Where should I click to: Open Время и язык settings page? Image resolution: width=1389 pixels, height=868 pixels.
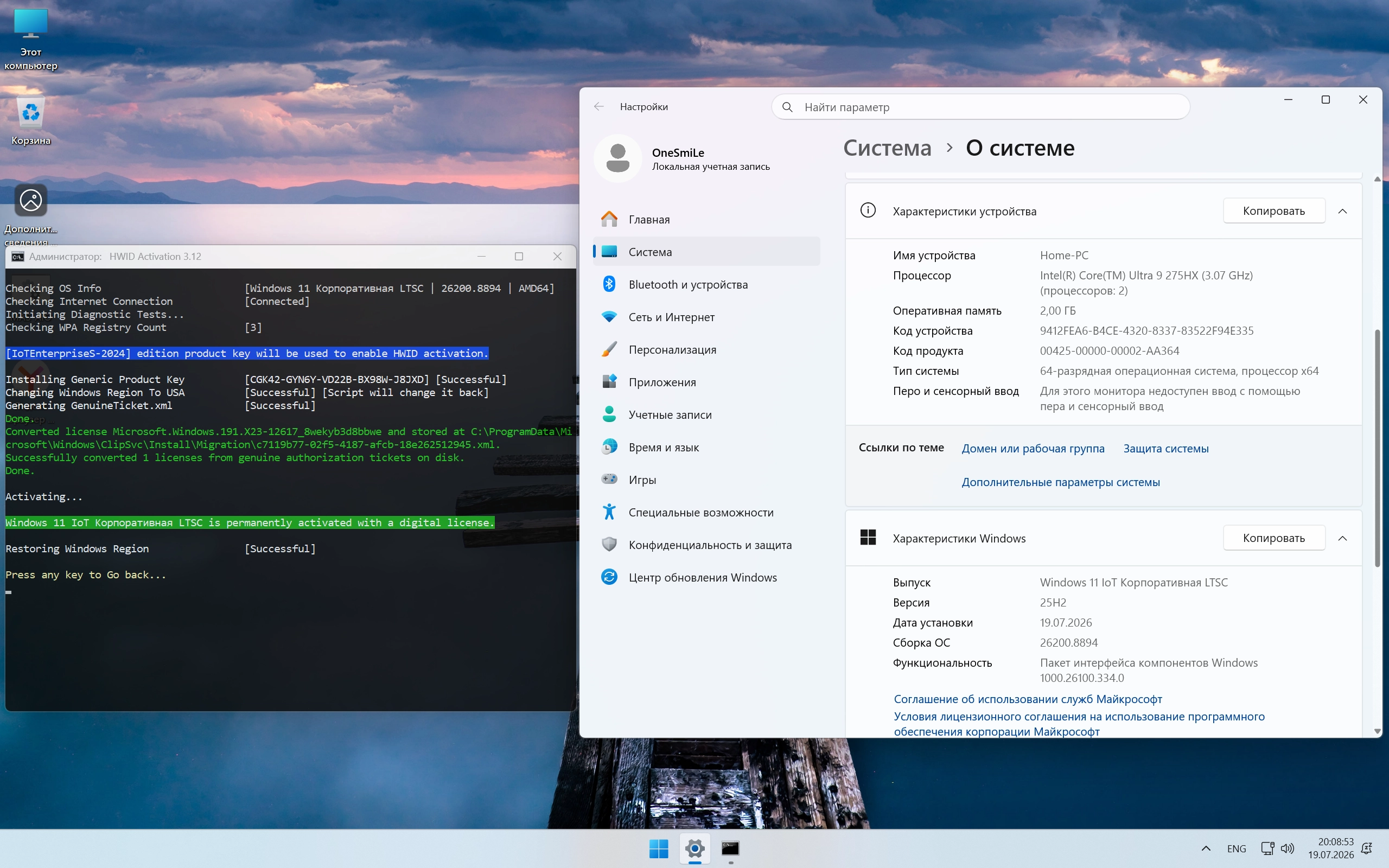[706, 447]
